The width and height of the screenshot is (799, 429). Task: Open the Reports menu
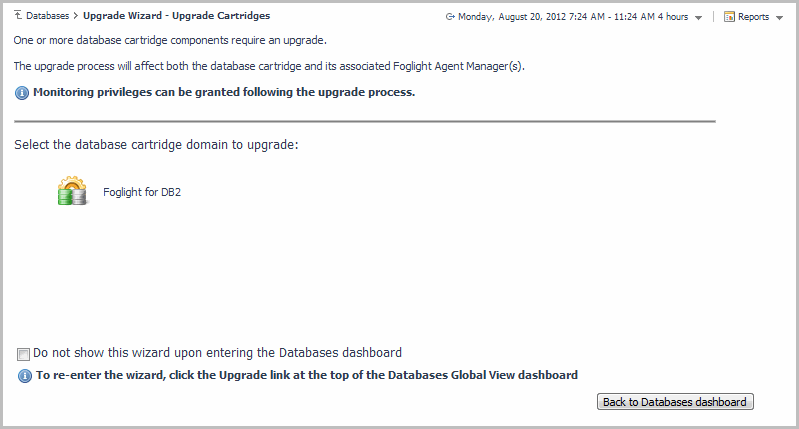tap(753, 17)
